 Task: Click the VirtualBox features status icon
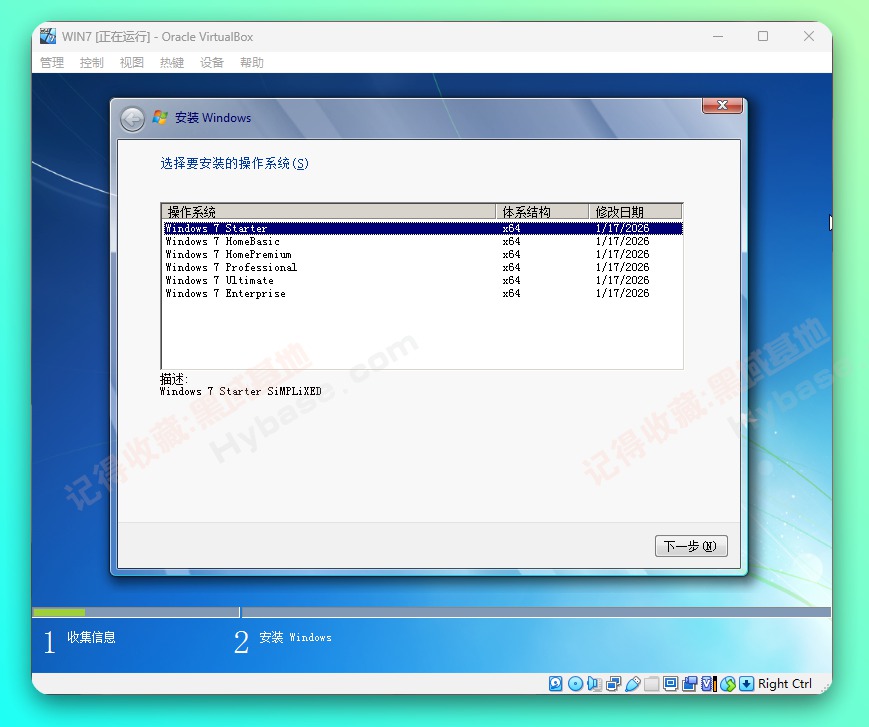706,683
